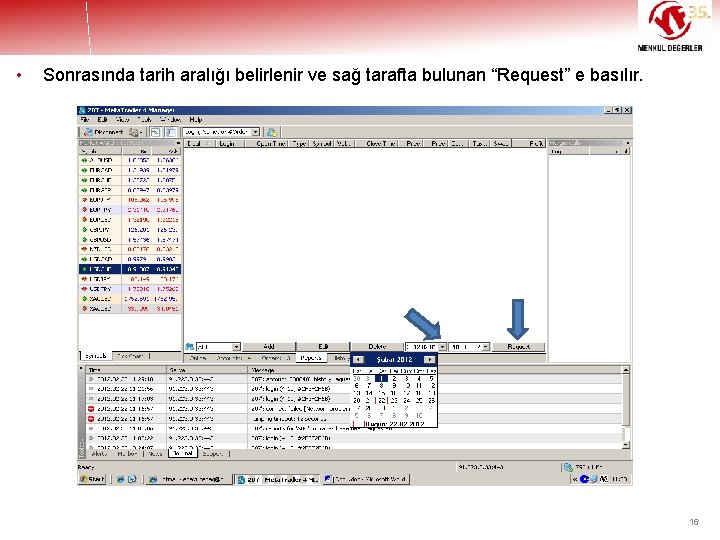Viewport: 720px width, 540px height.
Task: Click the Disconnect toolbar button
Action: (104, 132)
